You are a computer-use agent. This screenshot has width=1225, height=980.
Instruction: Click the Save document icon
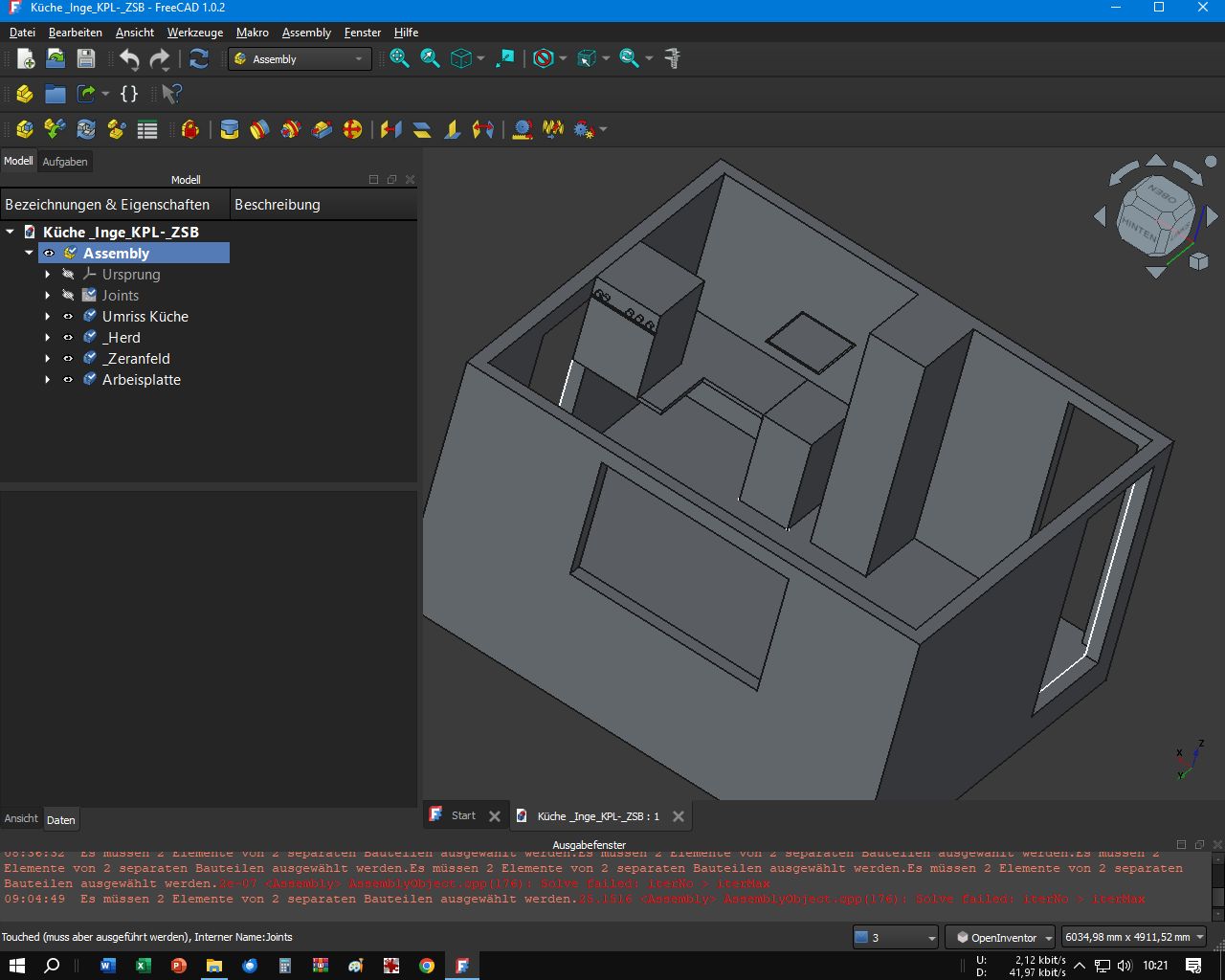[x=86, y=59]
